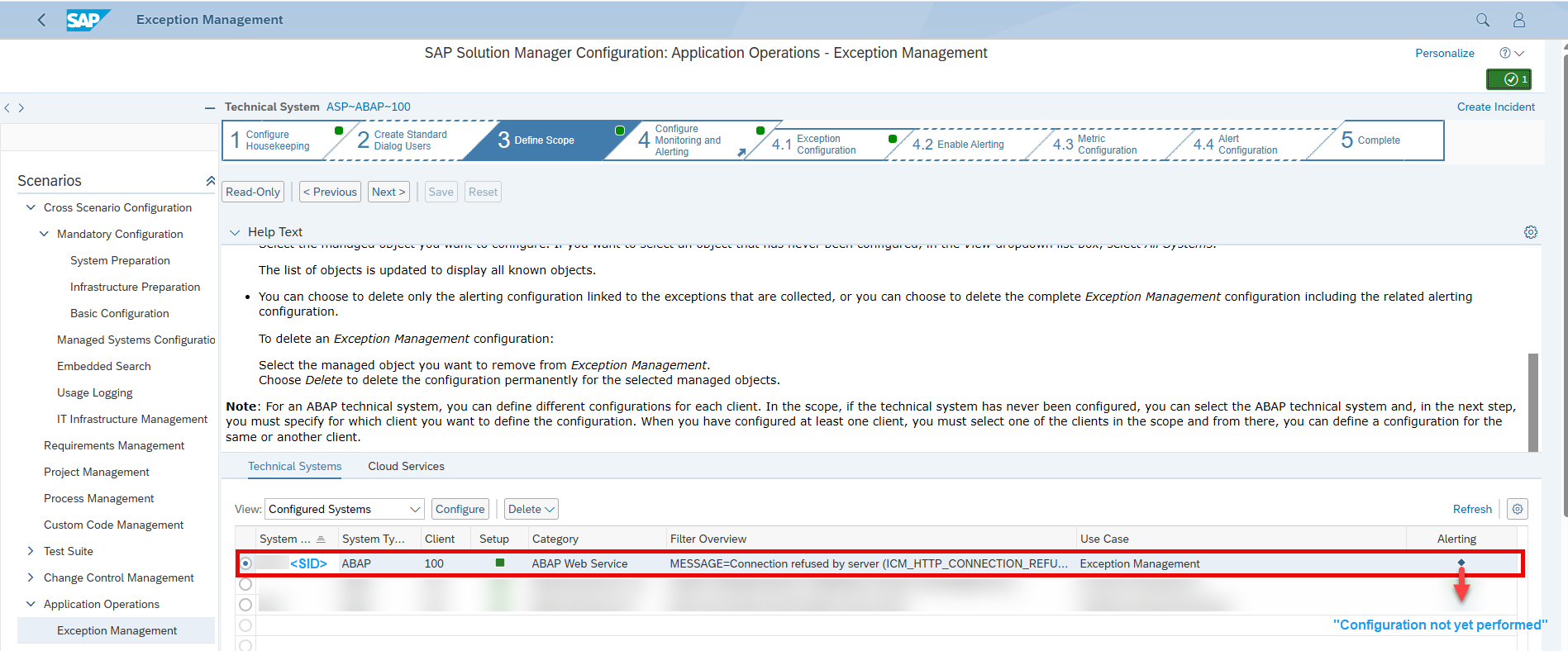The height and width of the screenshot is (651, 1568).
Task: Select IT Infrastructure Management in the tree
Action: click(132, 419)
